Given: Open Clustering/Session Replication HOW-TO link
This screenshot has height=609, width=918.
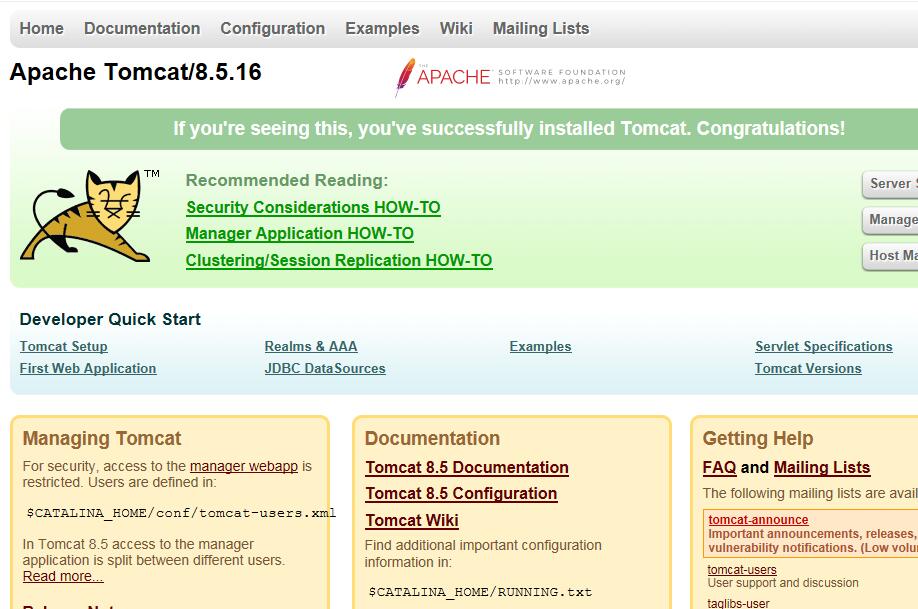Looking at the screenshot, I should point(339,260).
